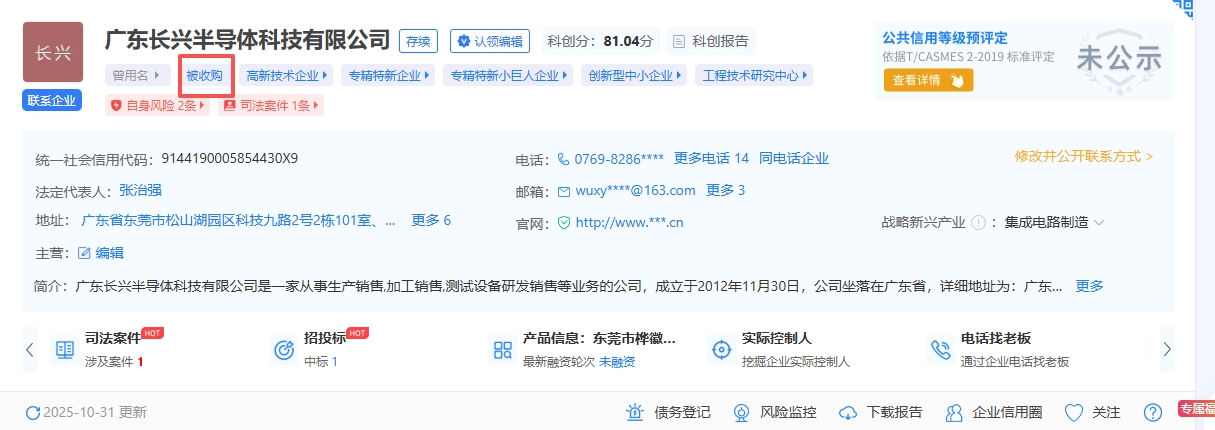The image size is (1215, 430).
Task: Click 修改并公开联系方式 link
Action: coord(1084,156)
